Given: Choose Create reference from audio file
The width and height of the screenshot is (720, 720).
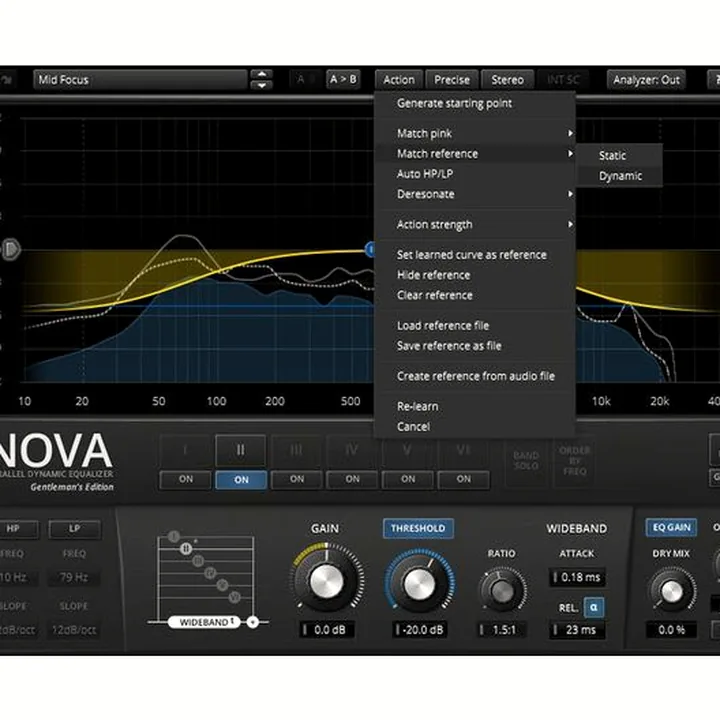Looking at the screenshot, I should [x=475, y=376].
